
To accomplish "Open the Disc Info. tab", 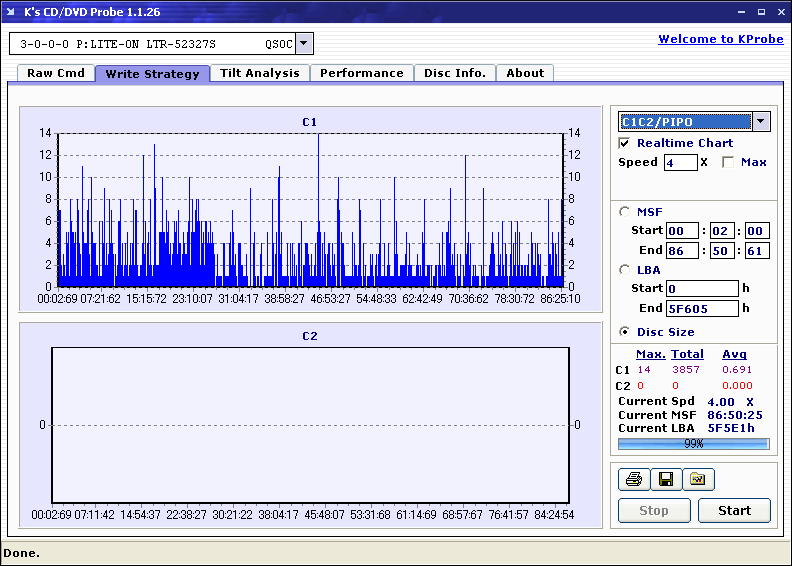I will [454, 73].
